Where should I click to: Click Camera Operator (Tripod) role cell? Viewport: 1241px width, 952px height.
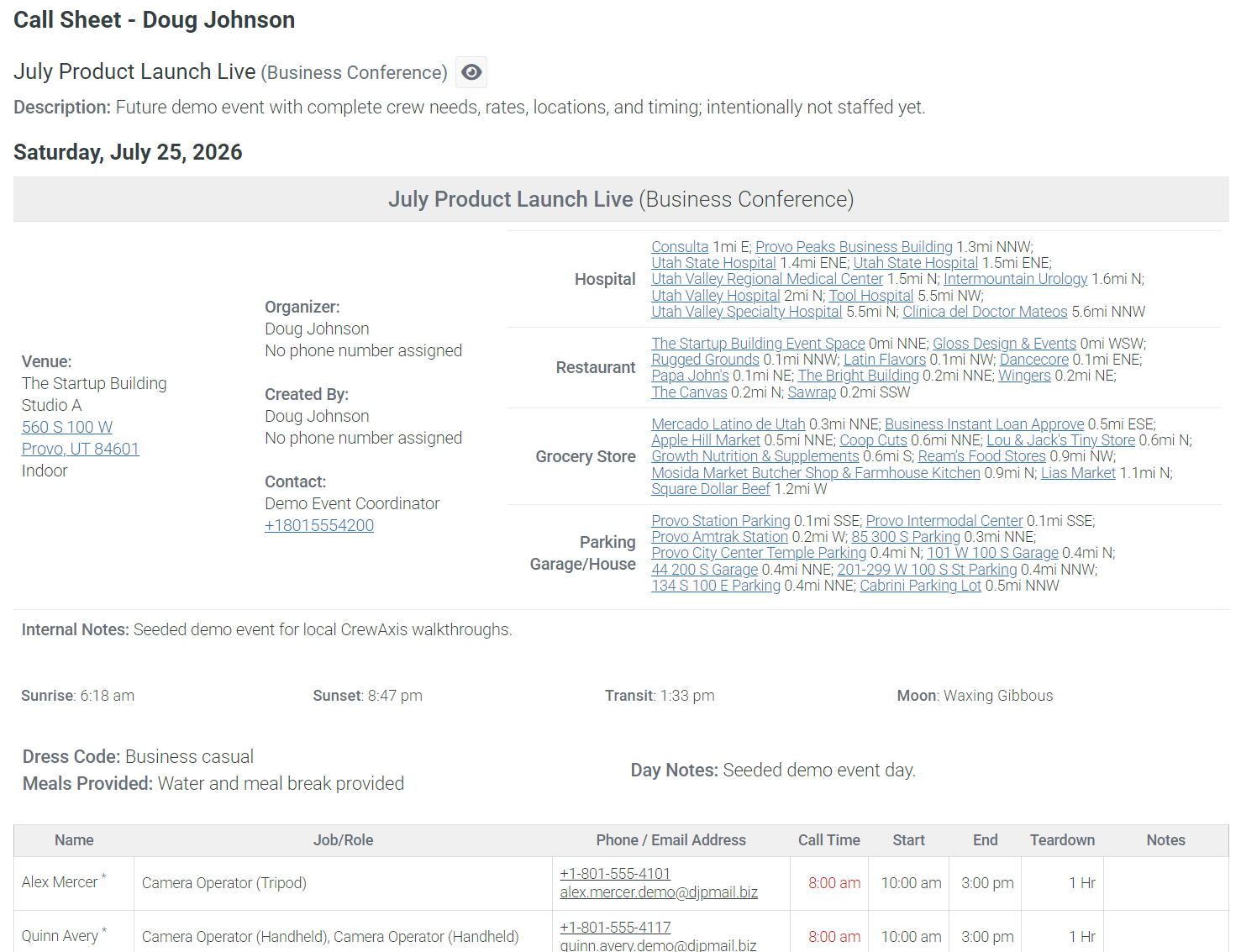point(343,883)
